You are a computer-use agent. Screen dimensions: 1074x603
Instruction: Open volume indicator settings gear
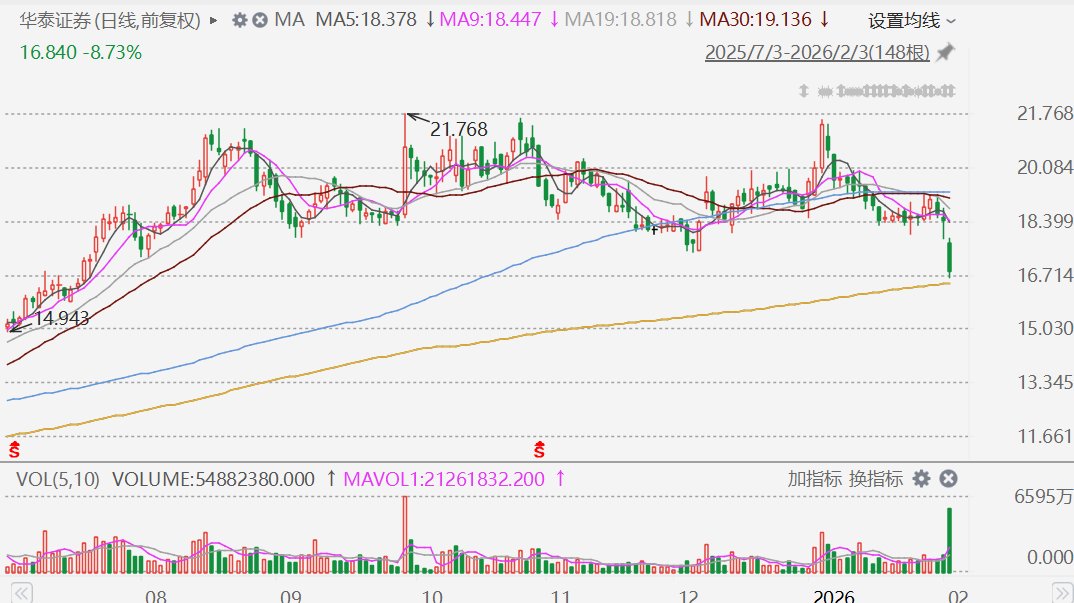921,479
